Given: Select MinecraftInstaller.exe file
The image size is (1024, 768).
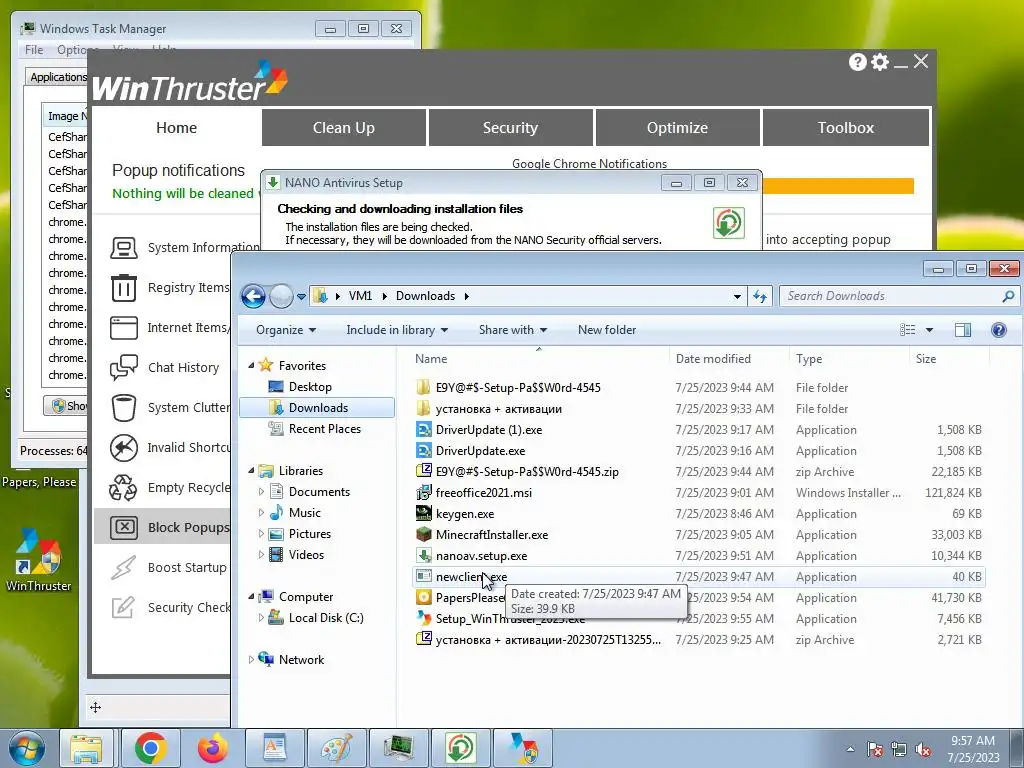Looking at the screenshot, I should 492,535.
